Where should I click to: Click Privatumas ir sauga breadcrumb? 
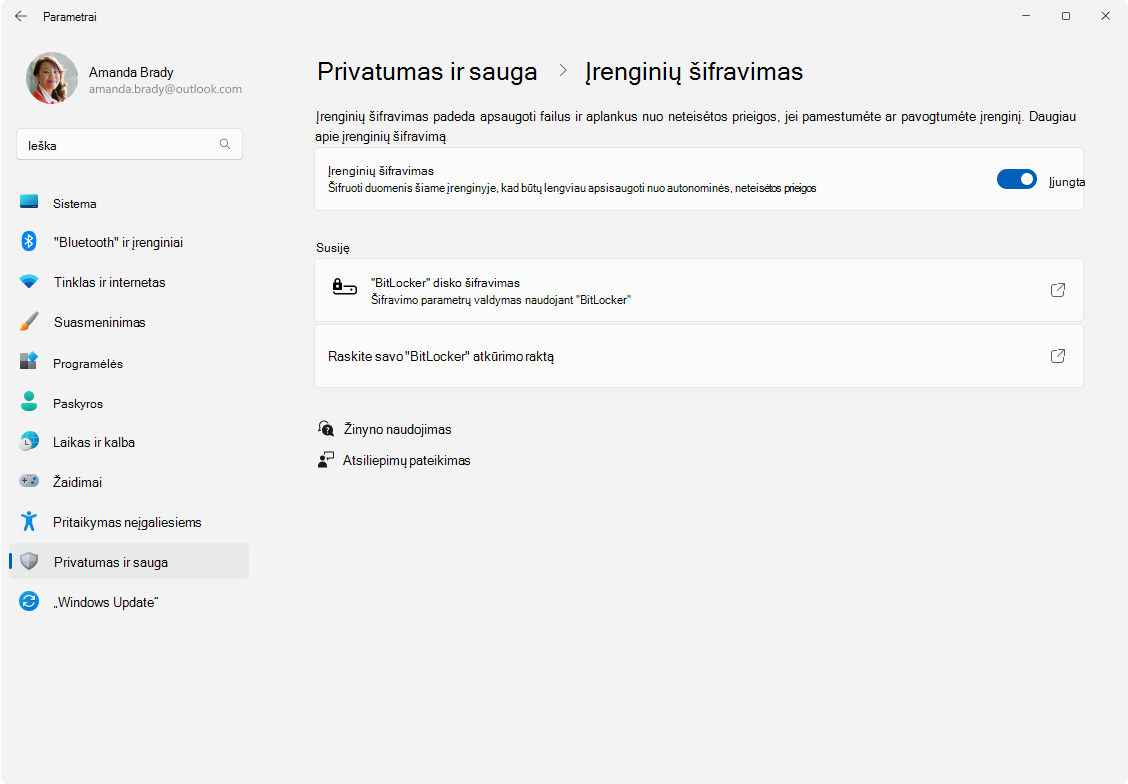(x=427, y=72)
